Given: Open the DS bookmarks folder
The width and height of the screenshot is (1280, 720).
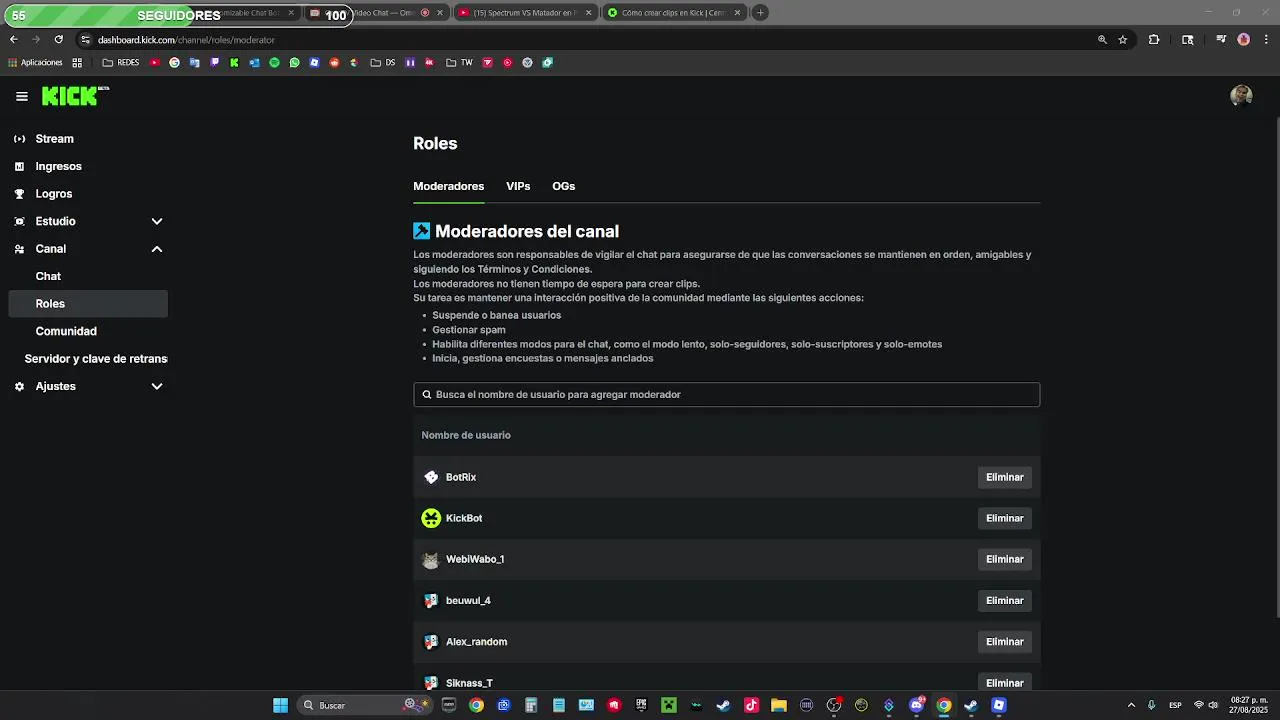Looking at the screenshot, I should point(383,63).
